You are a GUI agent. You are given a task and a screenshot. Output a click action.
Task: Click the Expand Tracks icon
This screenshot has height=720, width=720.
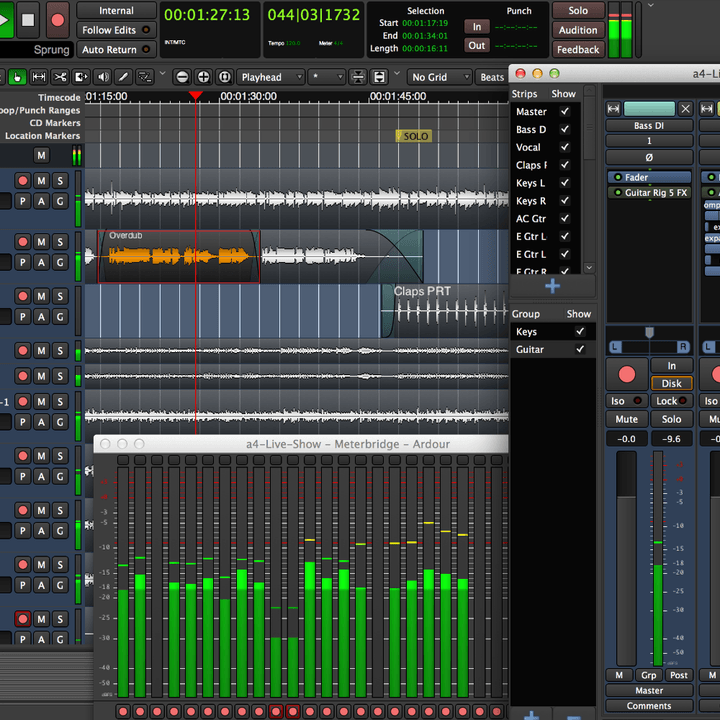click(x=379, y=77)
